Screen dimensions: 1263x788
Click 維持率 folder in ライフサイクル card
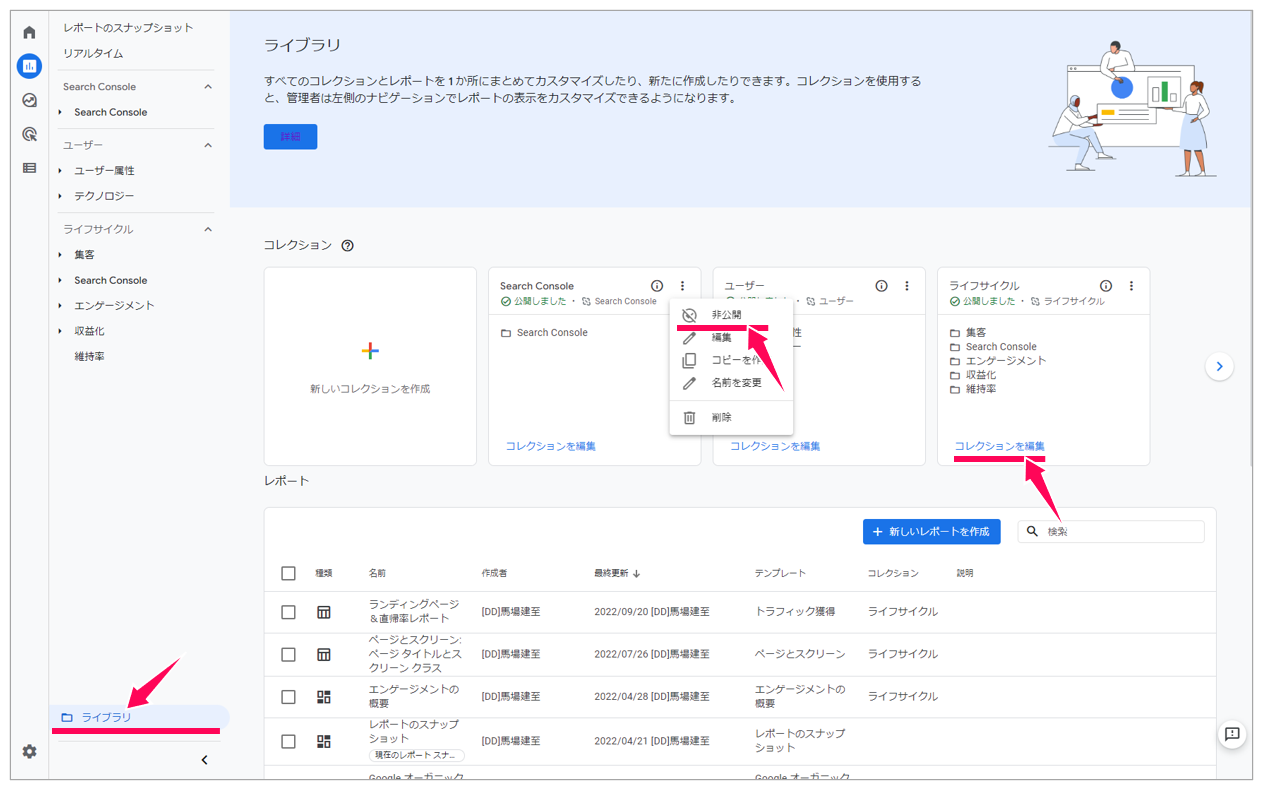(x=981, y=389)
